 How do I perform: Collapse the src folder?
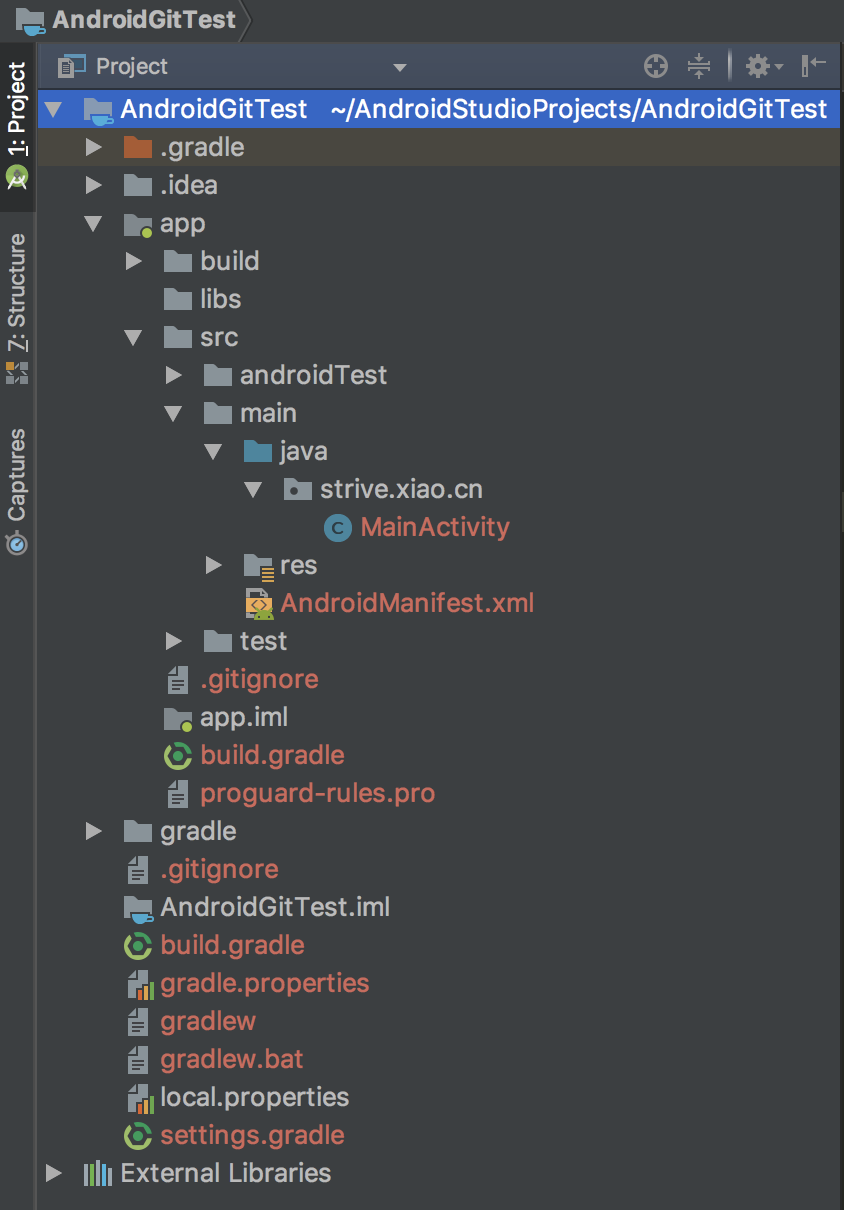pos(133,338)
